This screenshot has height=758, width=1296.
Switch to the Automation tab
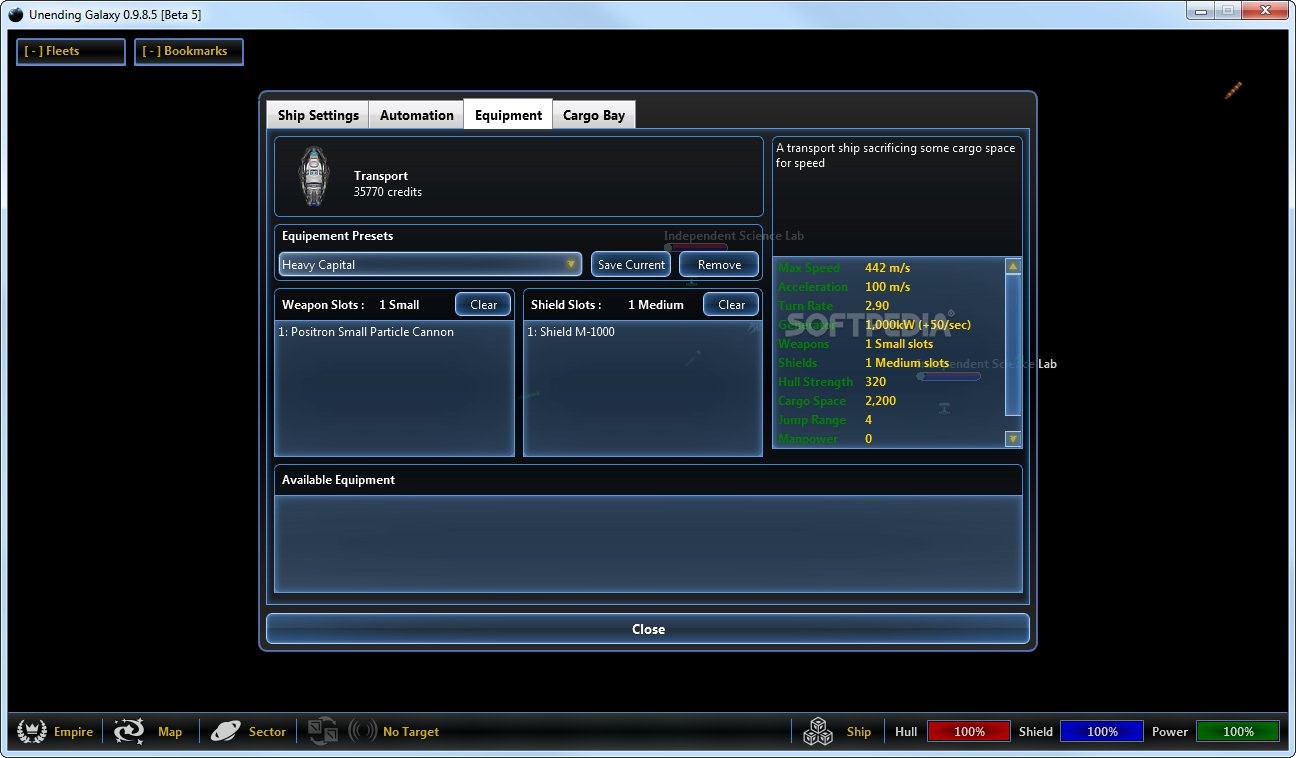417,115
